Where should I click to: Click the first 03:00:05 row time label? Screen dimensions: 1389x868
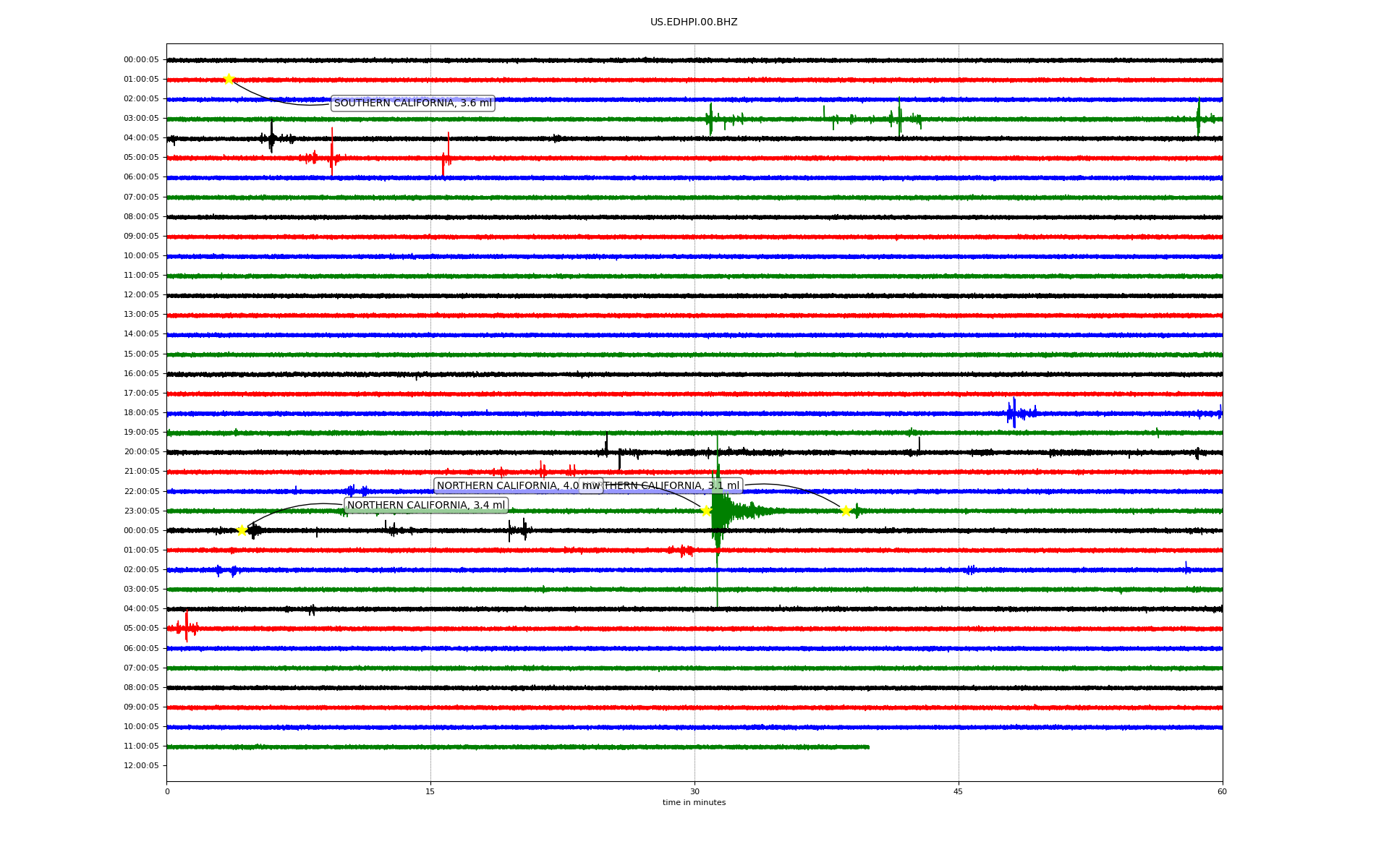point(141,119)
